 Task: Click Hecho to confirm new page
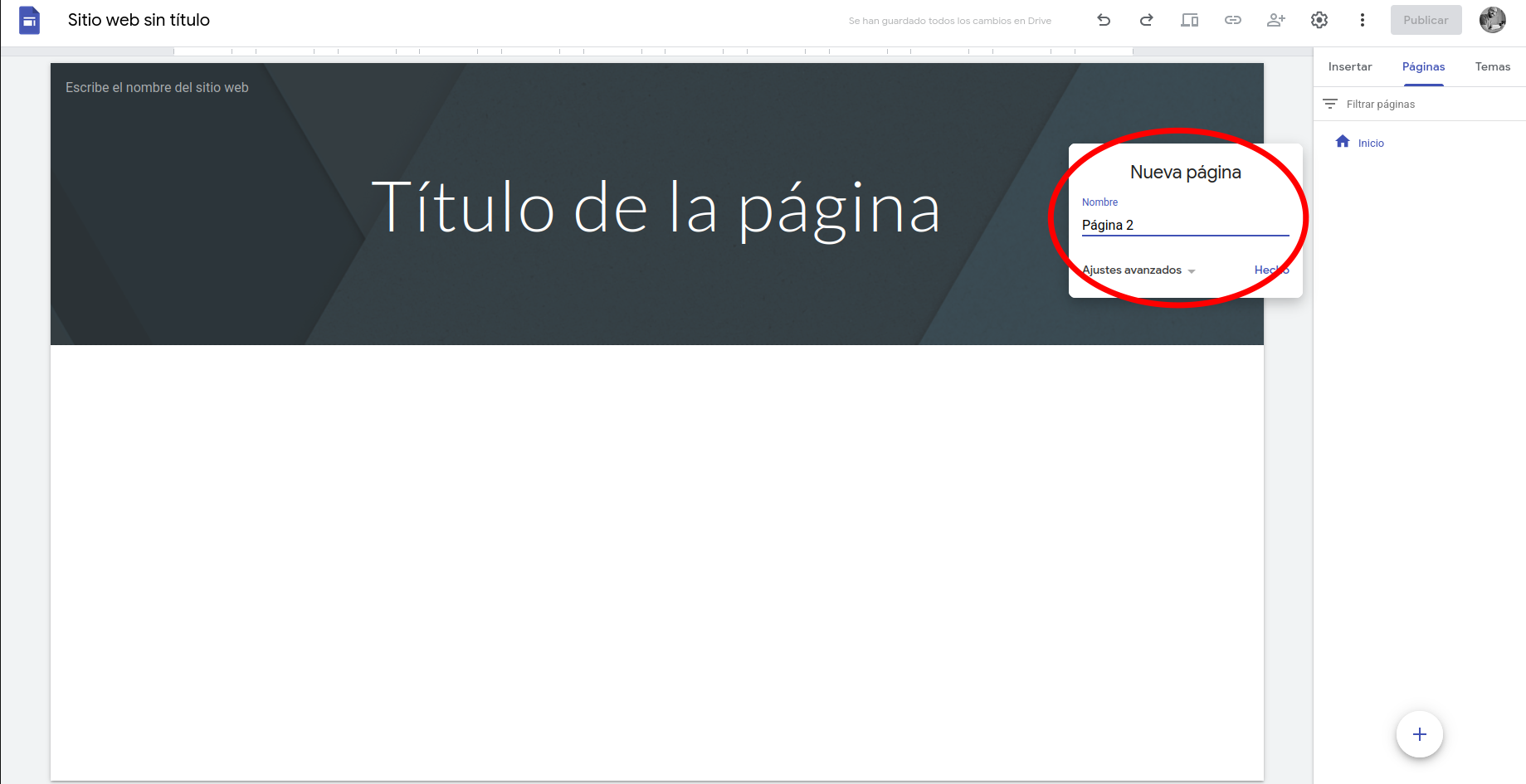[x=1271, y=270]
